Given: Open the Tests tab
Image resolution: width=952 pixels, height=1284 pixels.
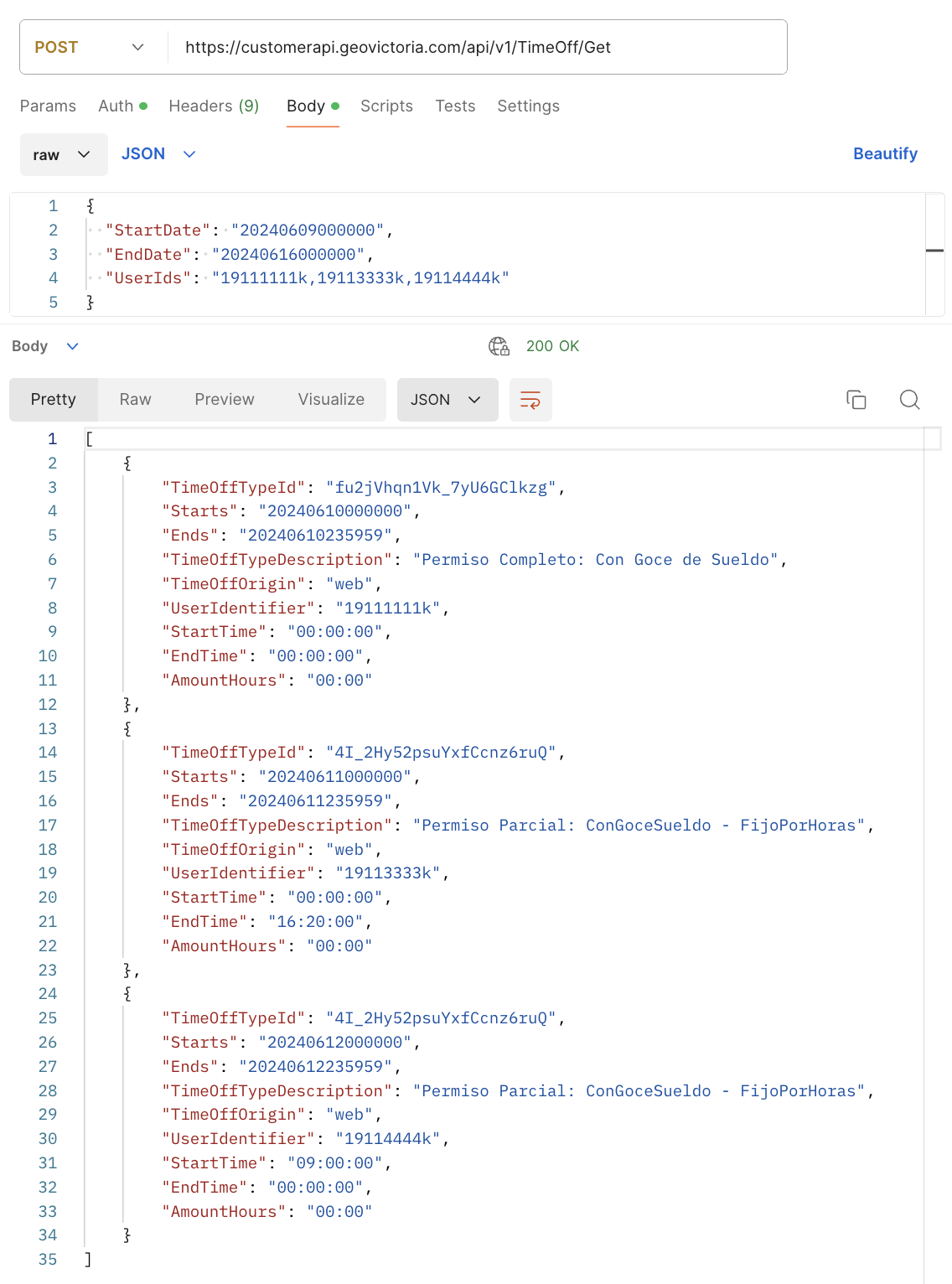Looking at the screenshot, I should [455, 106].
